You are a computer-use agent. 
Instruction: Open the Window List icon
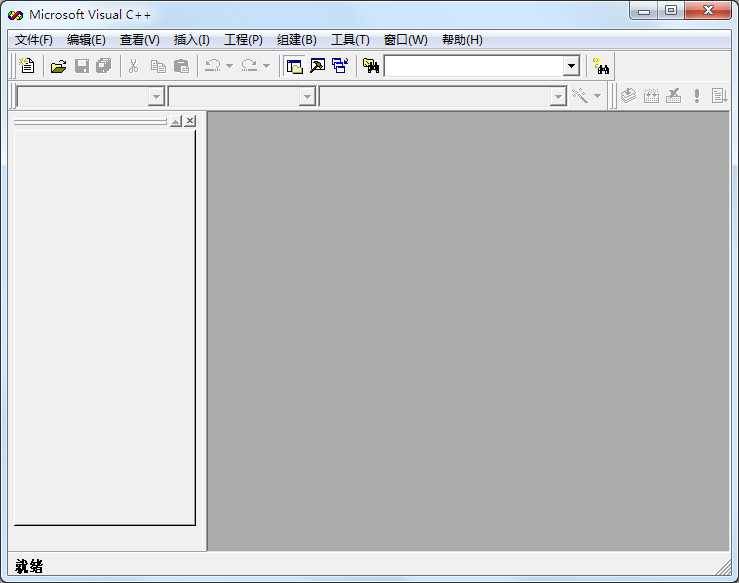(340, 66)
